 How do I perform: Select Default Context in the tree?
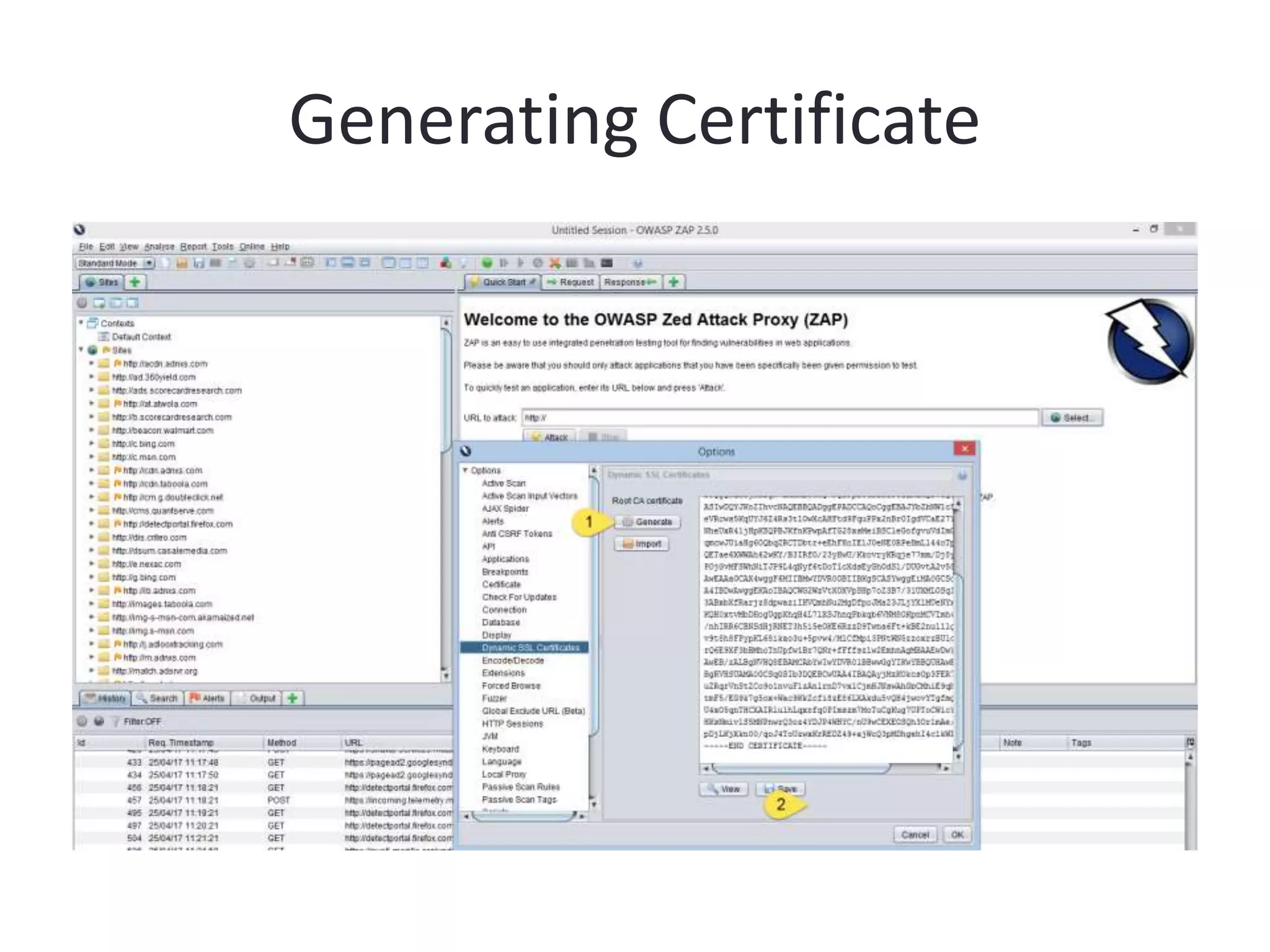[141, 337]
